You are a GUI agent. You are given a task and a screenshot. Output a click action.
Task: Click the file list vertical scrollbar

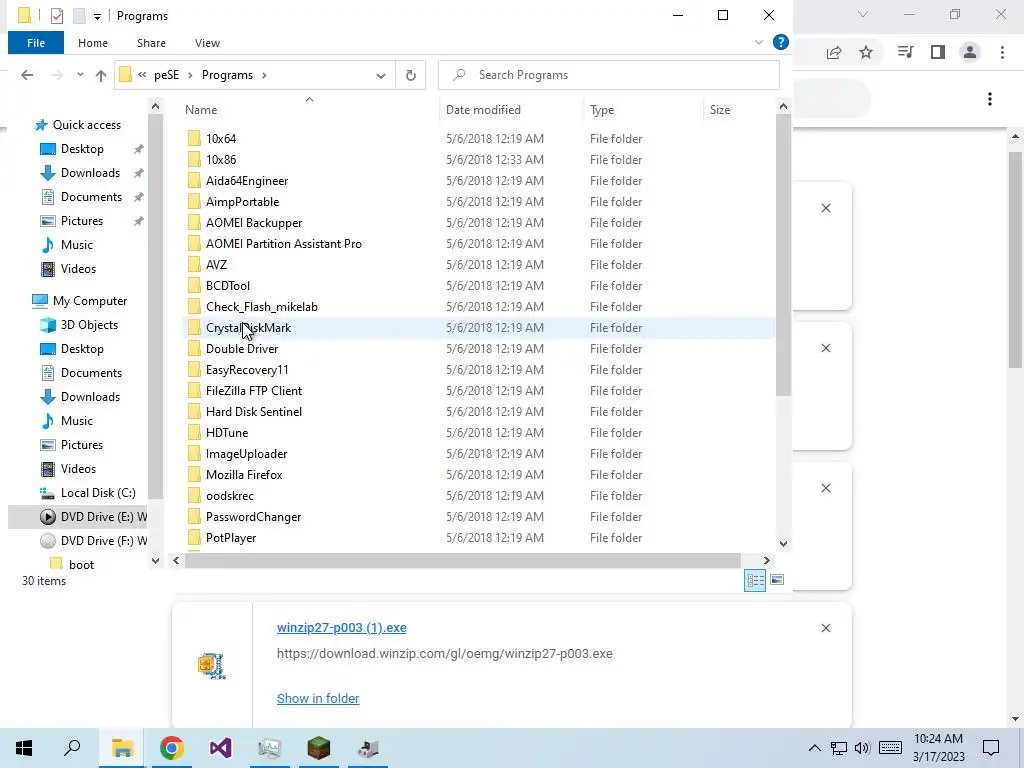pyautogui.click(x=783, y=255)
